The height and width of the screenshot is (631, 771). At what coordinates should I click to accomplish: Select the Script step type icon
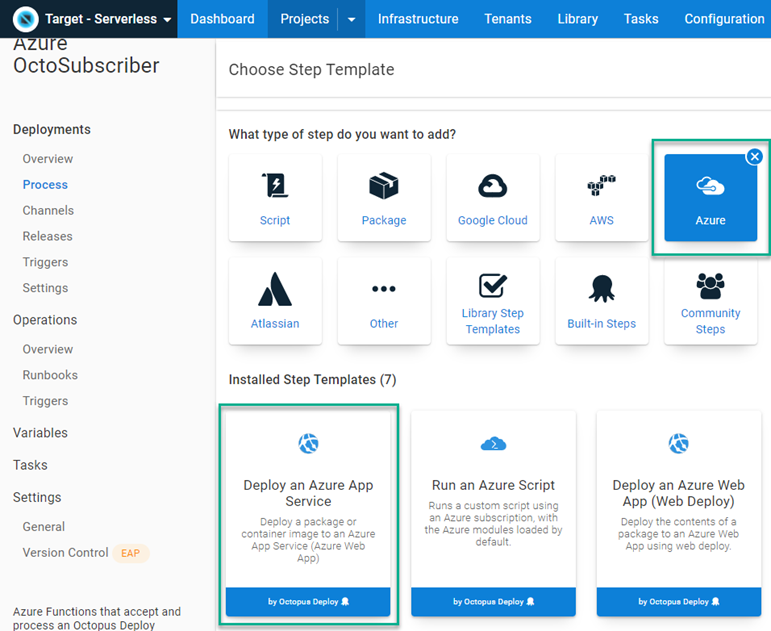coord(275,185)
